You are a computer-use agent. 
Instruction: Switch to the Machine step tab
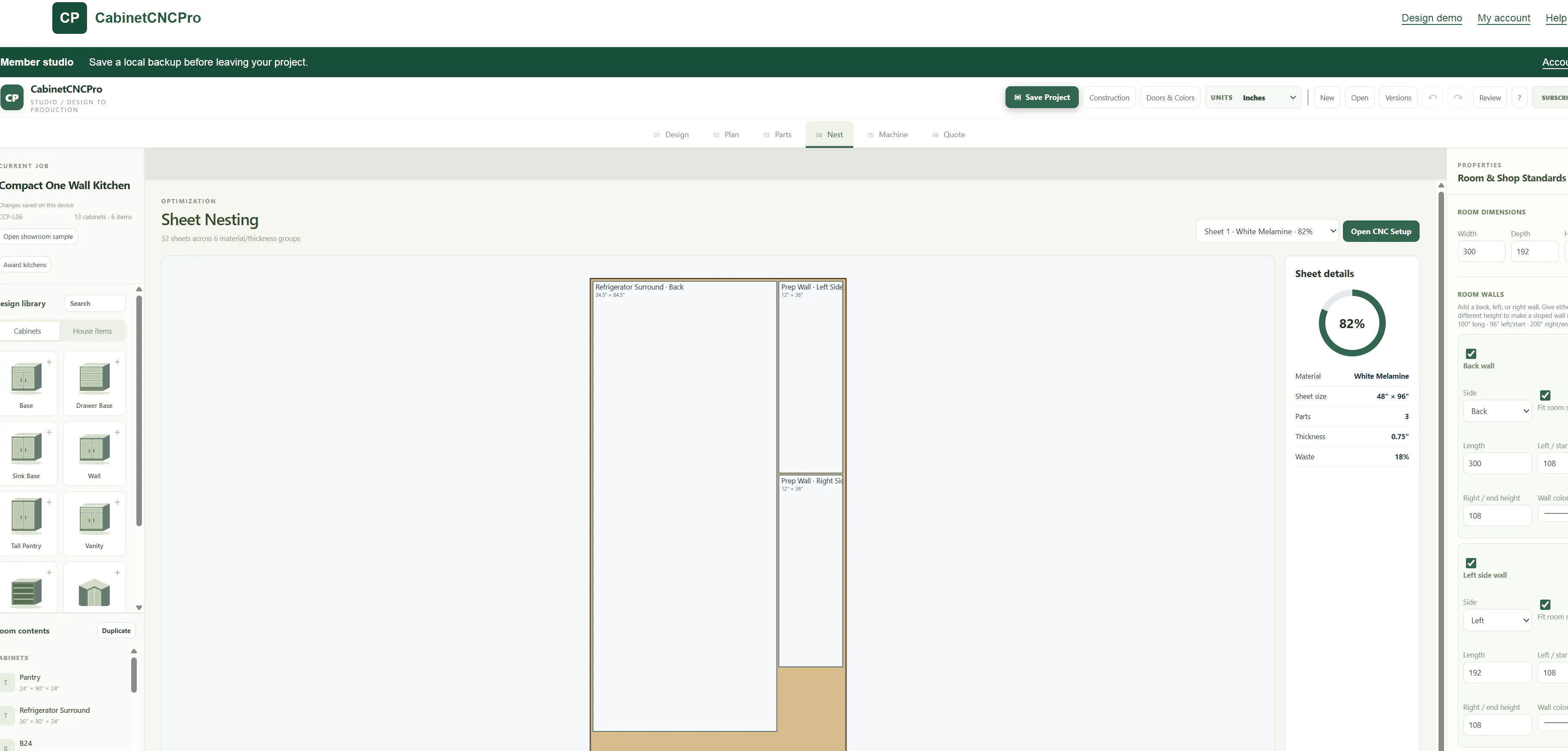[887, 135]
